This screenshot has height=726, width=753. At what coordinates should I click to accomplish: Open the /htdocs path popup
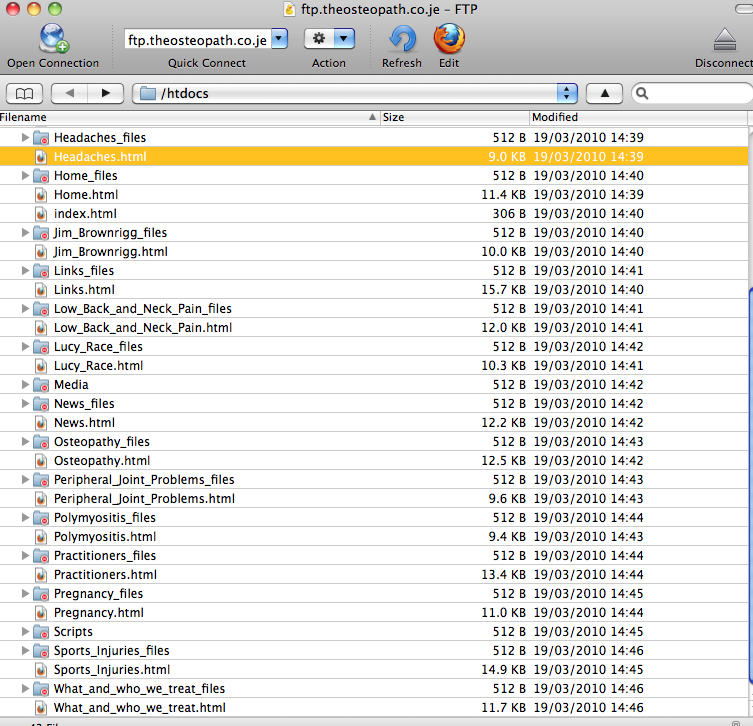pos(355,93)
